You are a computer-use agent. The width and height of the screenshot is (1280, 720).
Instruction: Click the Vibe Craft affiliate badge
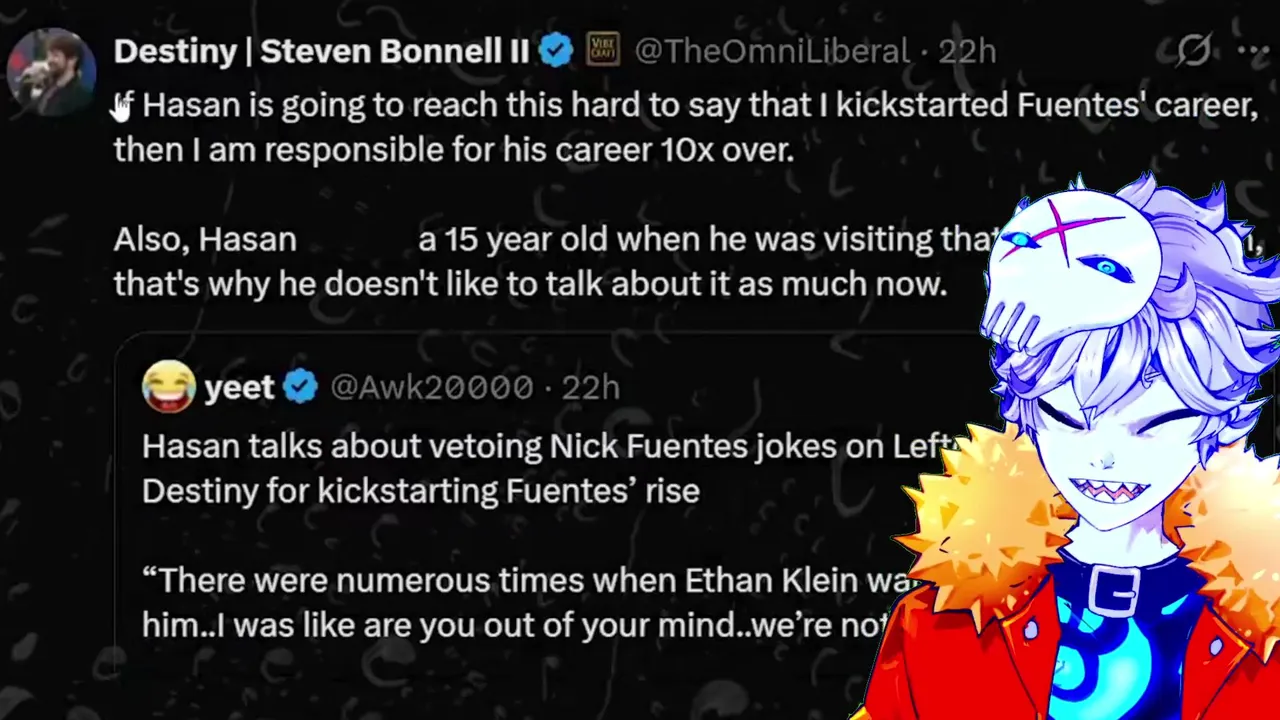tap(602, 50)
